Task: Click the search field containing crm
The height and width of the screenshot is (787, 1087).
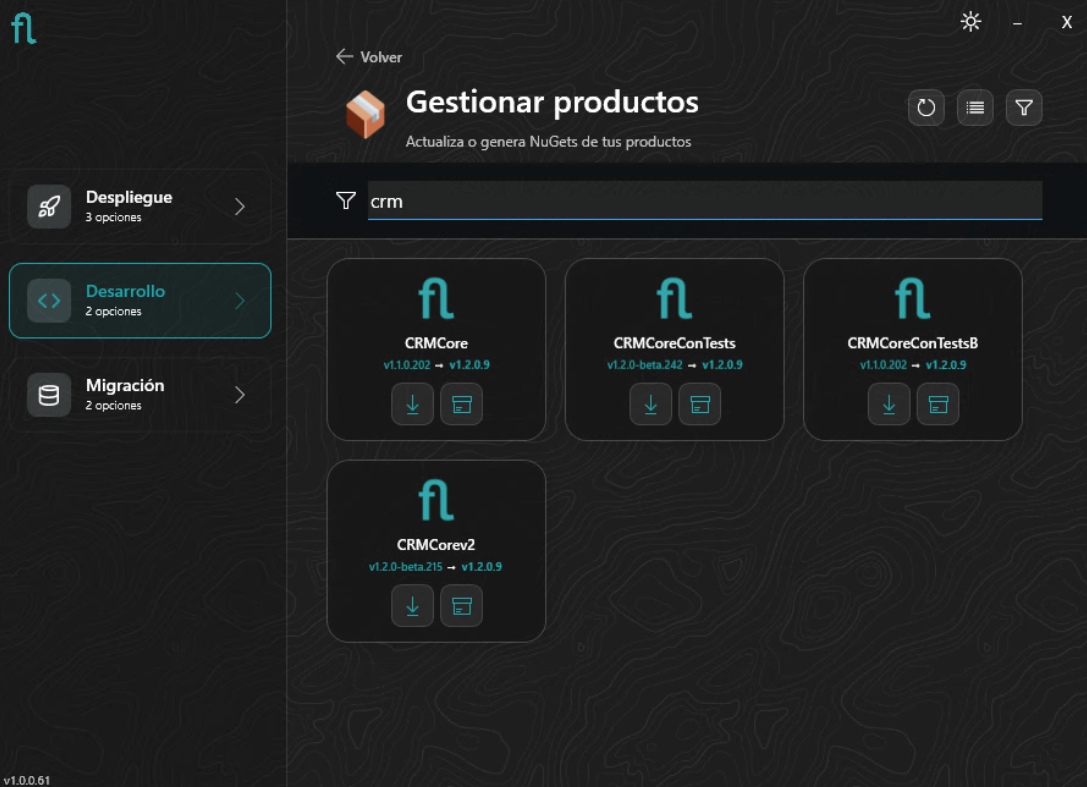Action: pyautogui.click(x=705, y=201)
